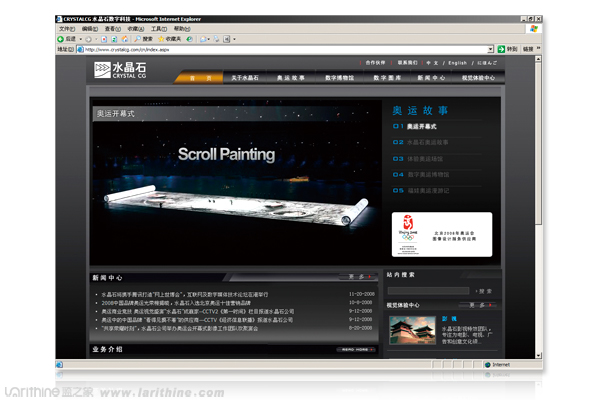Click the page scrollbar down arrow
Screen dimensions: 600x400
pyautogui.click(x=538, y=355)
